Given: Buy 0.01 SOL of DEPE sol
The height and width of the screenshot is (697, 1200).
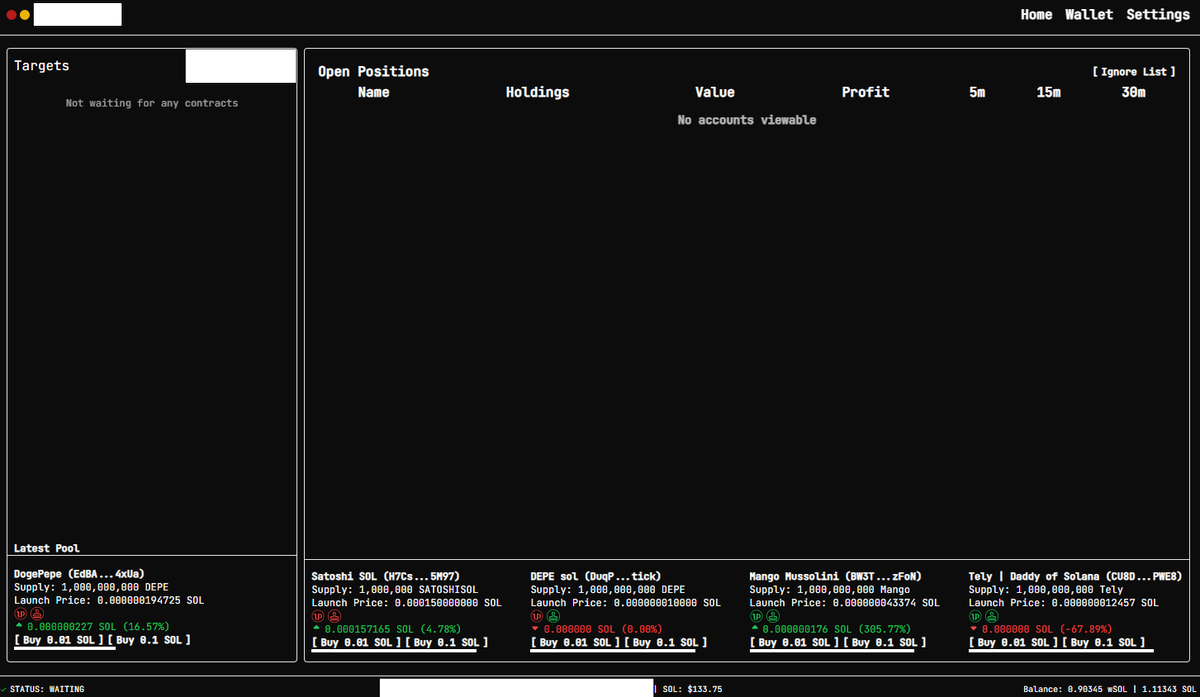Looking at the screenshot, I should pyautogui.click(x=575, y=642).
